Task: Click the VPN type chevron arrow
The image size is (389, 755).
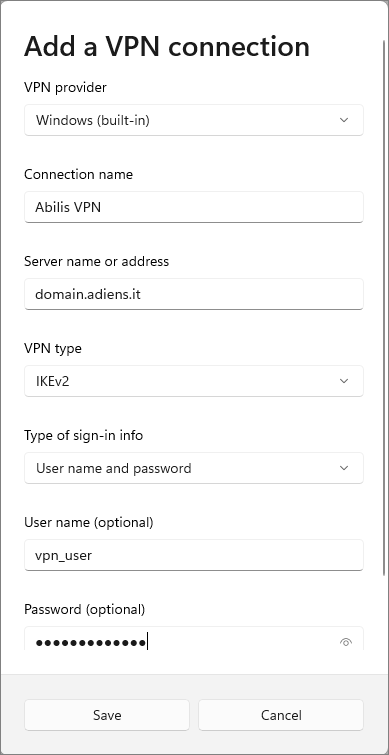Action: tap(344, 381)
